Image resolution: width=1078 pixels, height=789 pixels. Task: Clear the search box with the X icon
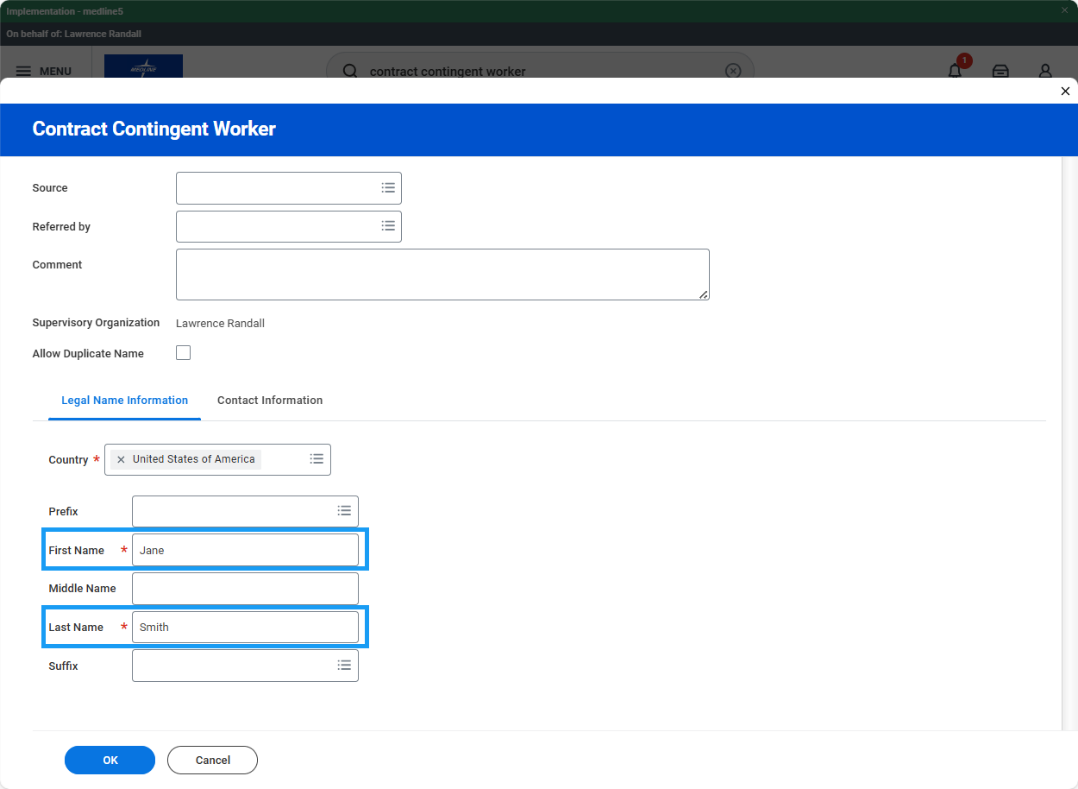pos(733,70)
